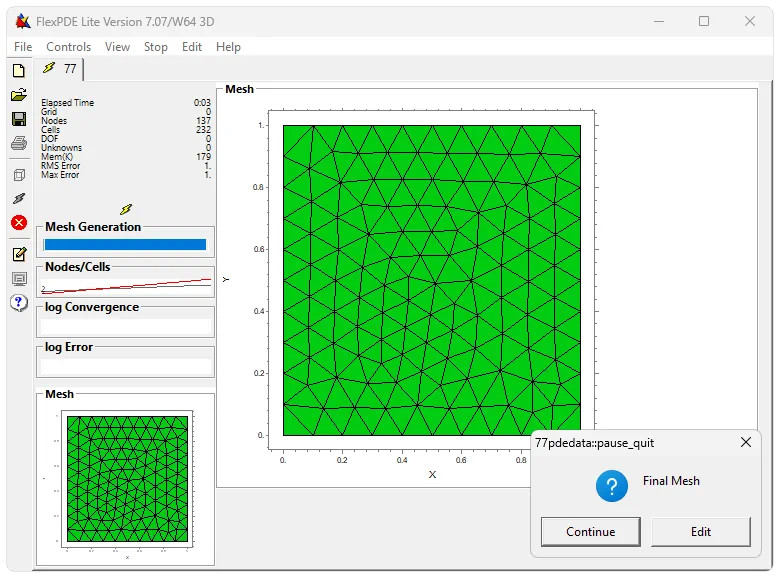Screen dimensions: 781x577
Task: Click the Final Mesh message text
Action: (671, 481)
